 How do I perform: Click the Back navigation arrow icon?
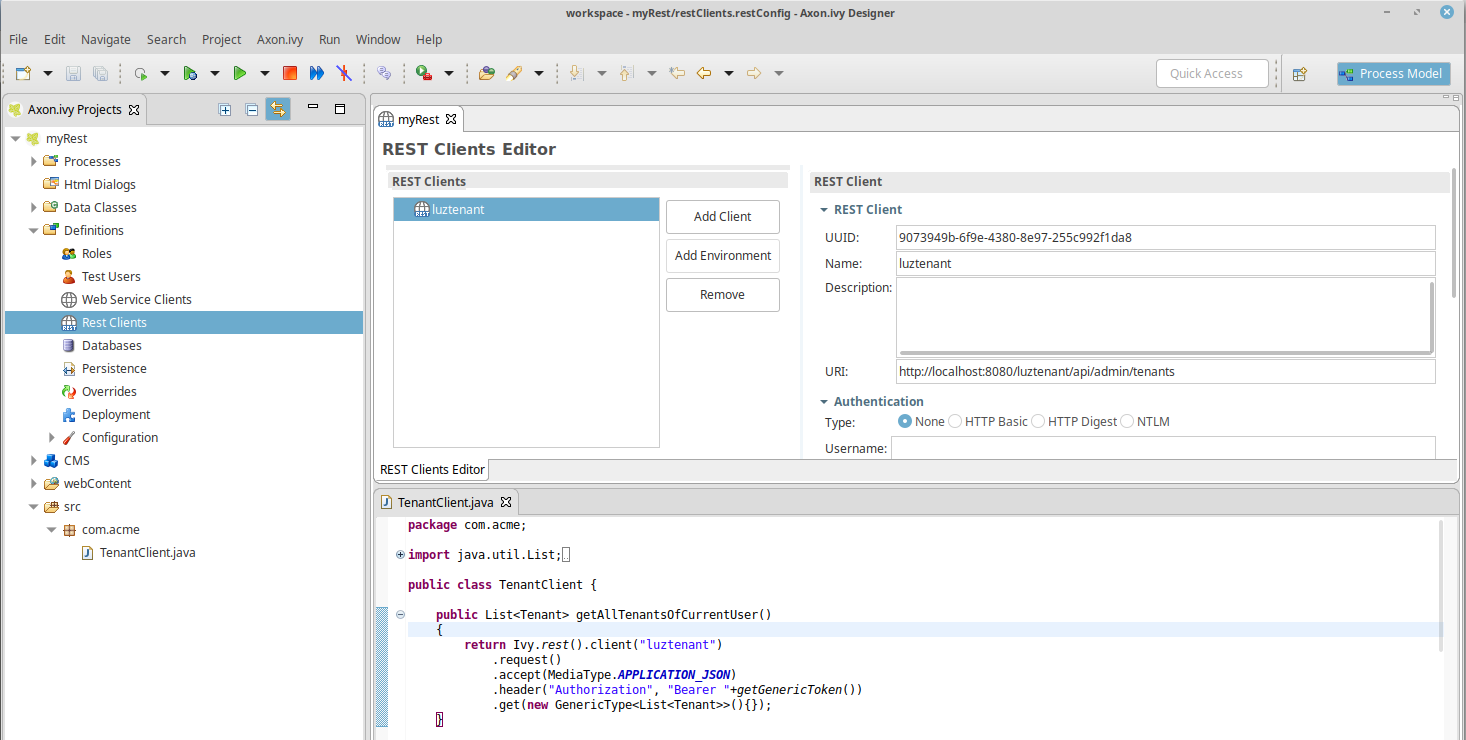coord(704,73)
